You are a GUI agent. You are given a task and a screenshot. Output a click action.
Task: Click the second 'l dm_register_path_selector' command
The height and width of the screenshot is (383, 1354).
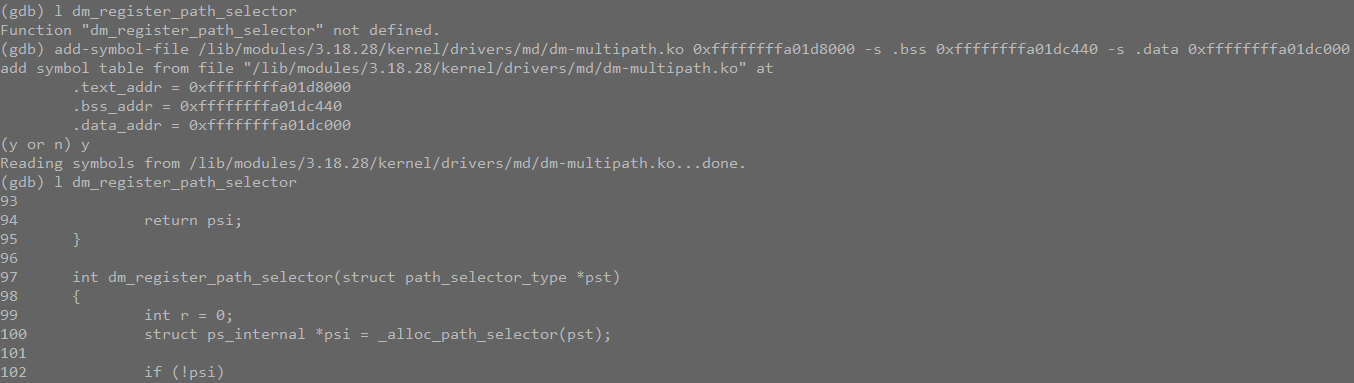(x=176, y=182)
